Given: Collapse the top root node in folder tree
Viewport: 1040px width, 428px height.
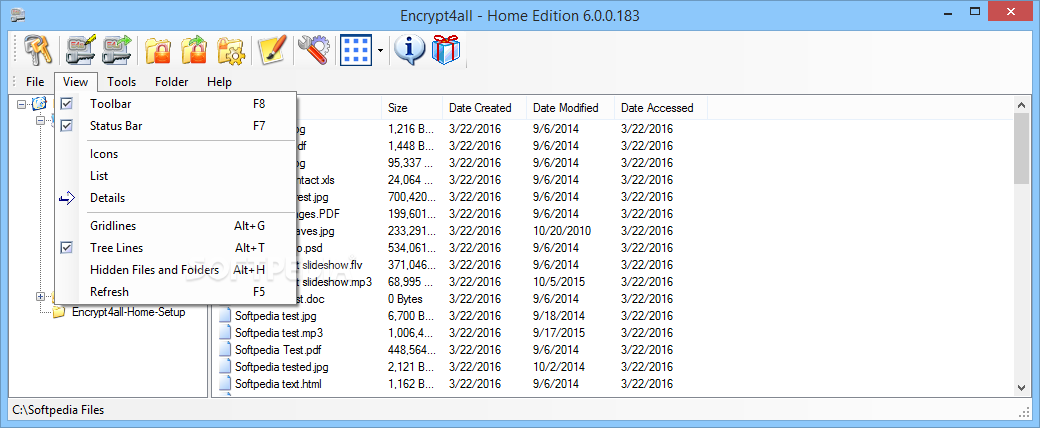Looking at the screenshot, I should point(21,104).
